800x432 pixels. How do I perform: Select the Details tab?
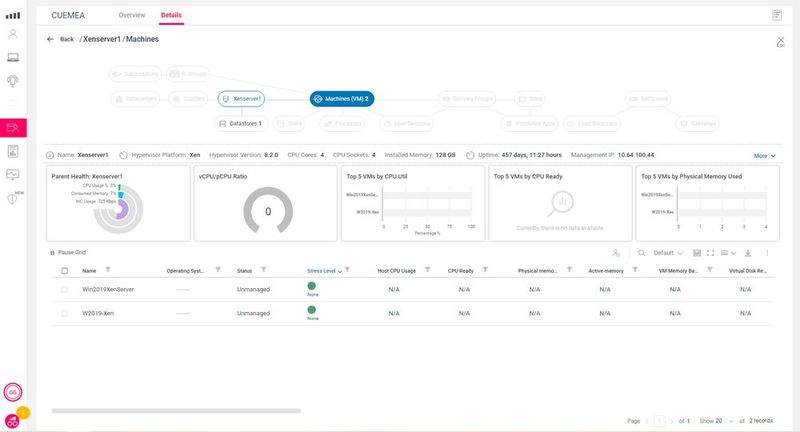tap(171, 15)
